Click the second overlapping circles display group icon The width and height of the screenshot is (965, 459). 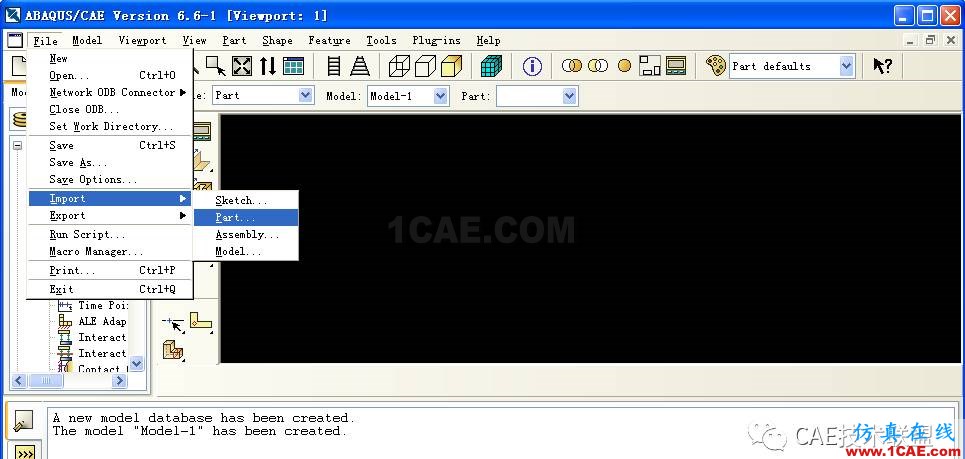(x=598, y=66)
